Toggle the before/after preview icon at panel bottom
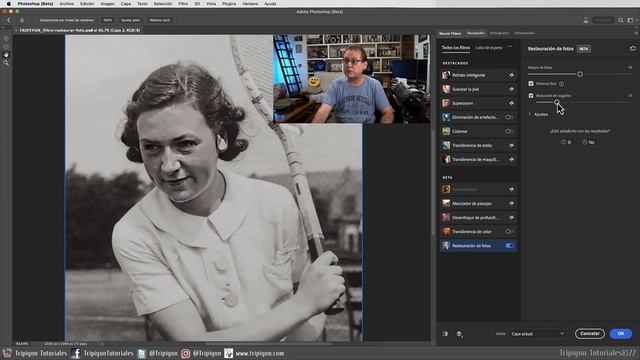This screenshot has height=360, width=640. [445, 333]
